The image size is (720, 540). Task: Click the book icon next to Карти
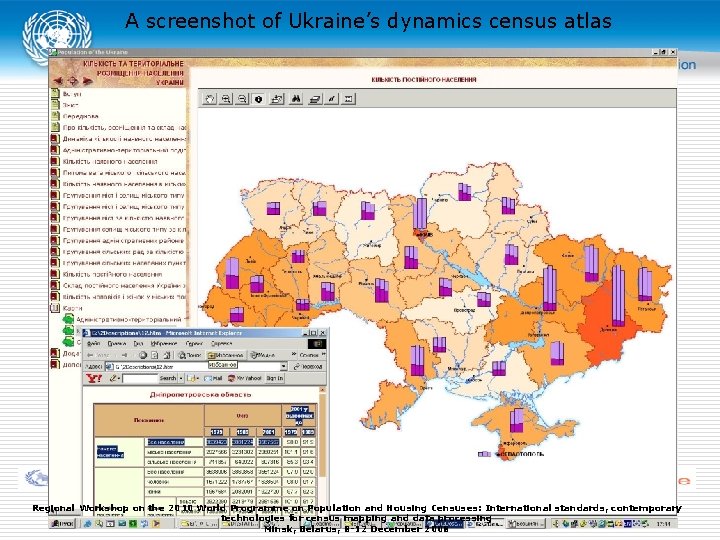click(55, 308)
